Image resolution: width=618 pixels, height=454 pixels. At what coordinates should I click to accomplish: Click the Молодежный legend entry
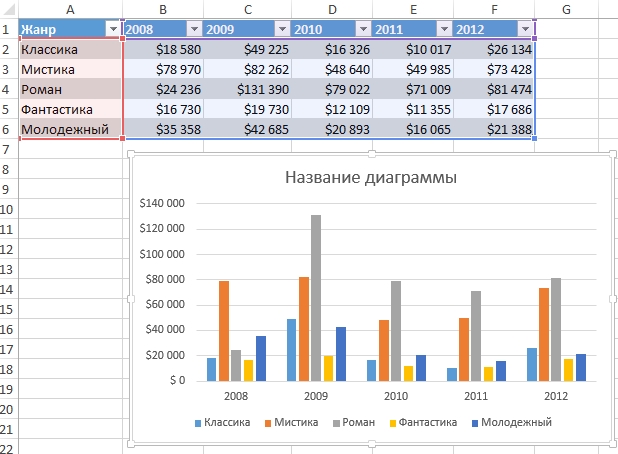[515, 423]
